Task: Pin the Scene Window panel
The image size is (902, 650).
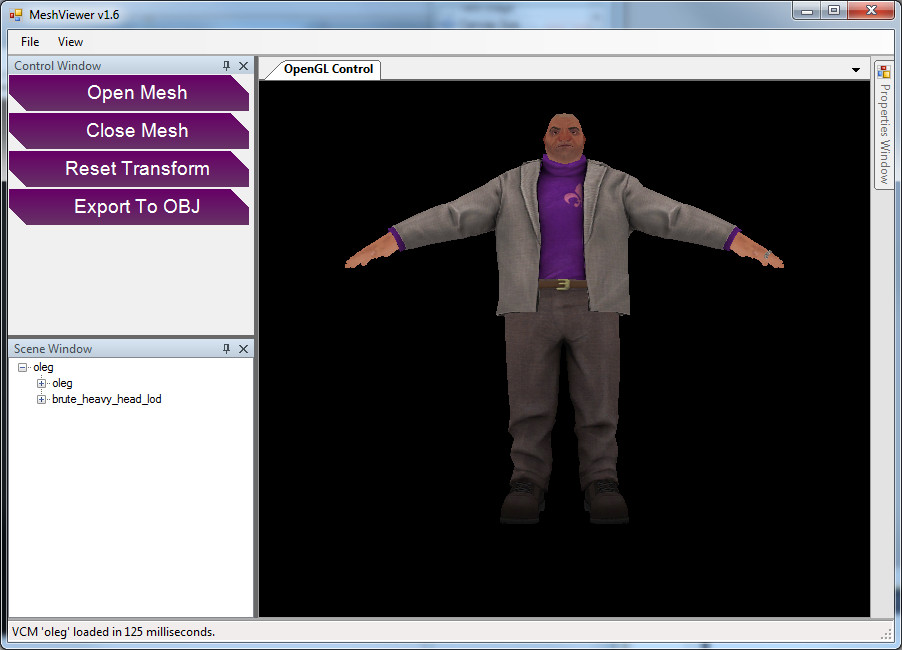Action: pyautogui.click(x=227, y=349)
